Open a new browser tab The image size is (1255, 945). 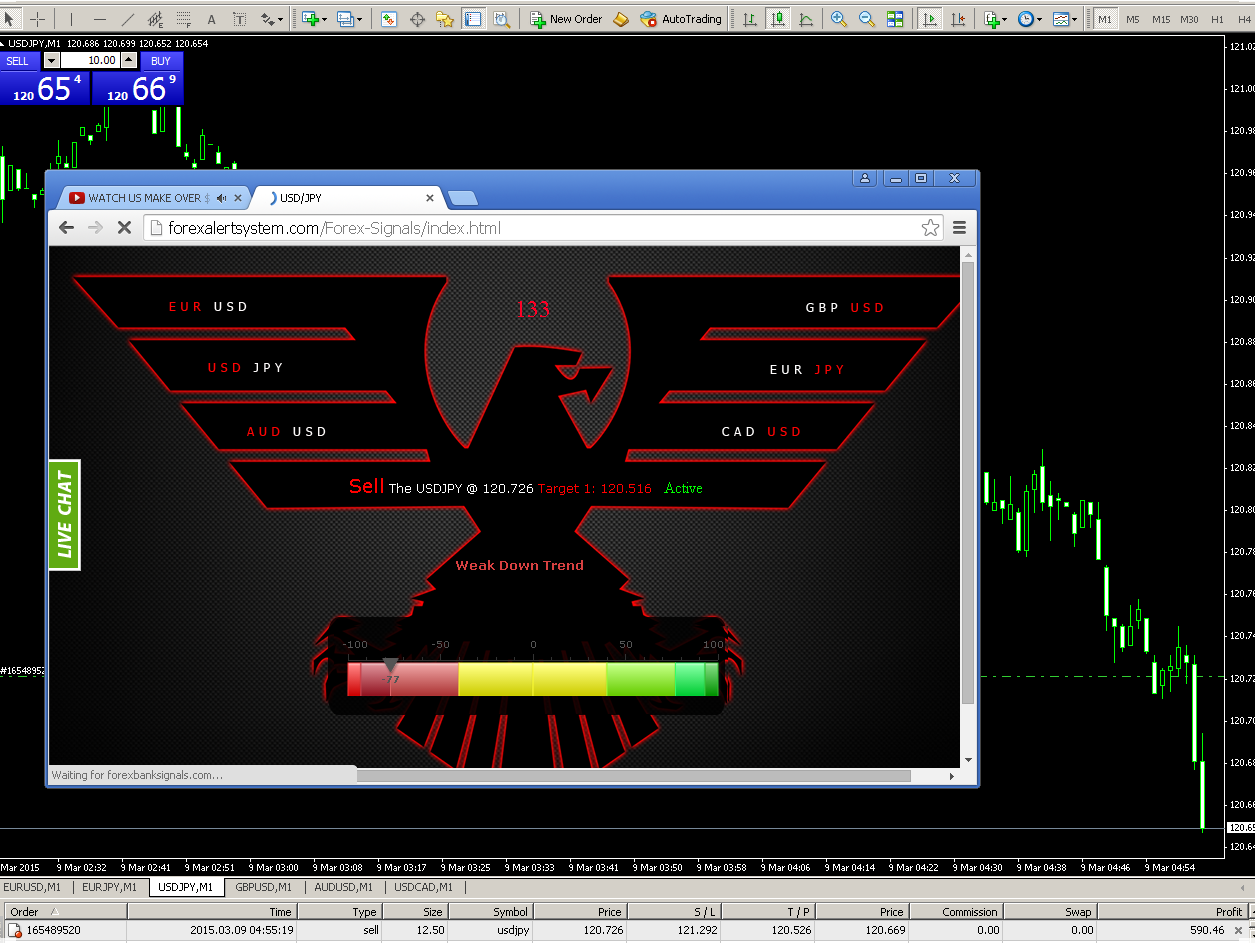click(462, 198)
